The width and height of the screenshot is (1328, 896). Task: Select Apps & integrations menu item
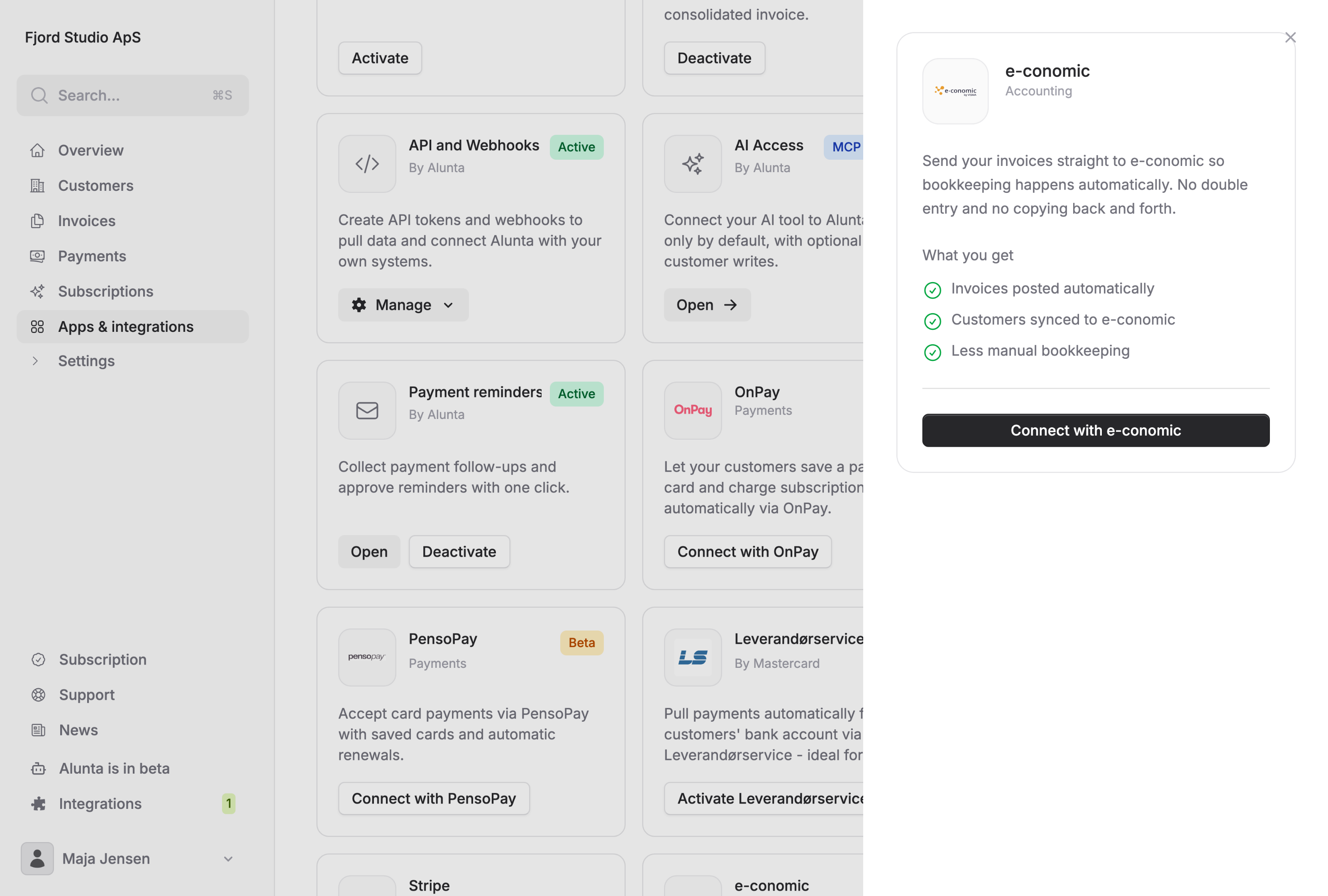(132, 326)
